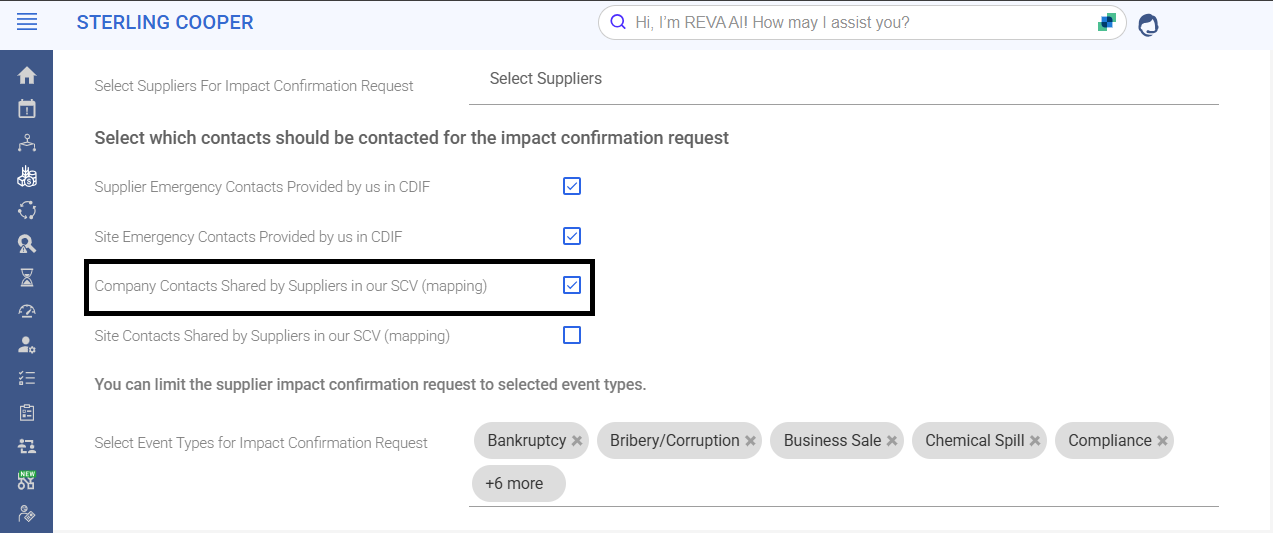
Task: Uncheck Supplier Emergency Contacts in CDIF checkbox
Action: click(572, 186)
